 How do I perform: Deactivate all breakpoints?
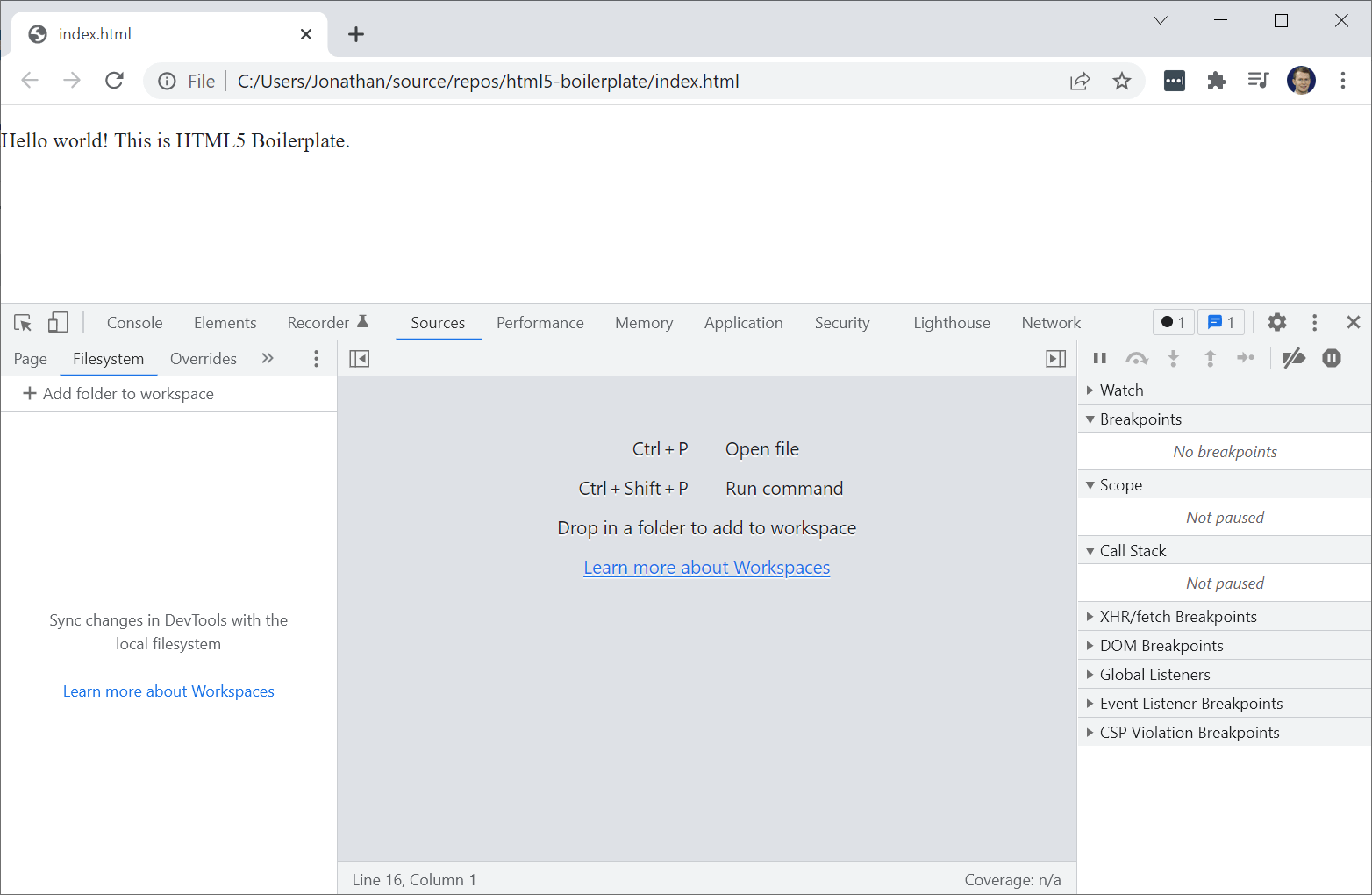1294,358
